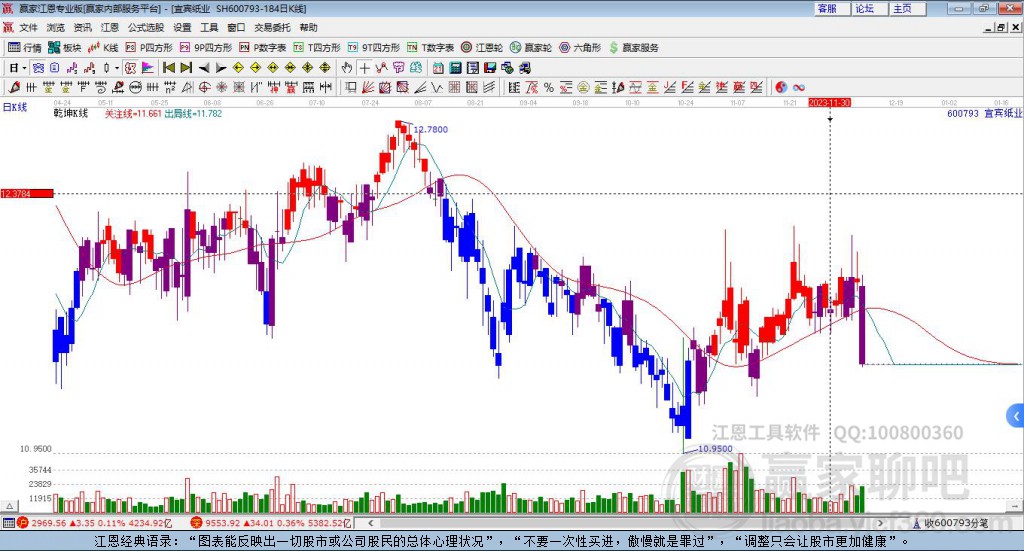Select the Gann fan lines tool
Image resolution: width=1024 pixels, height=551 pixels.
tap(367, 87)
